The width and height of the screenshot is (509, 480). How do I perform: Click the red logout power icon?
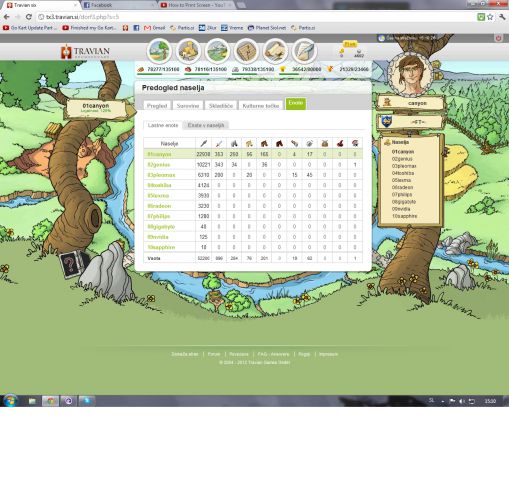[498, 38]
